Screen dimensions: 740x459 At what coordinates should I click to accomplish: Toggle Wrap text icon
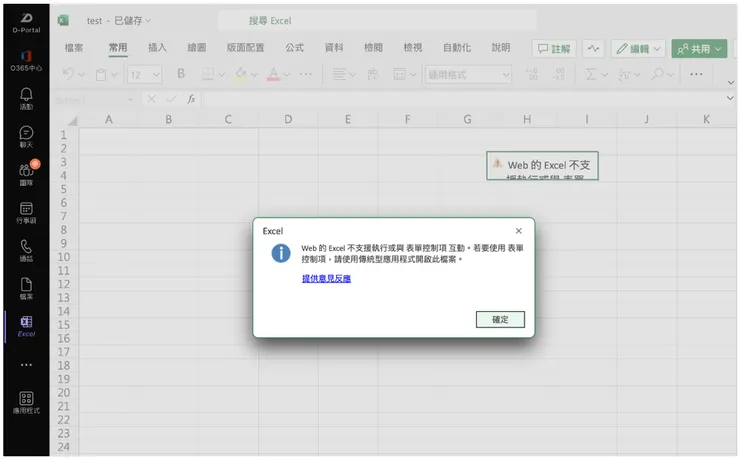(x=372, y=74)
